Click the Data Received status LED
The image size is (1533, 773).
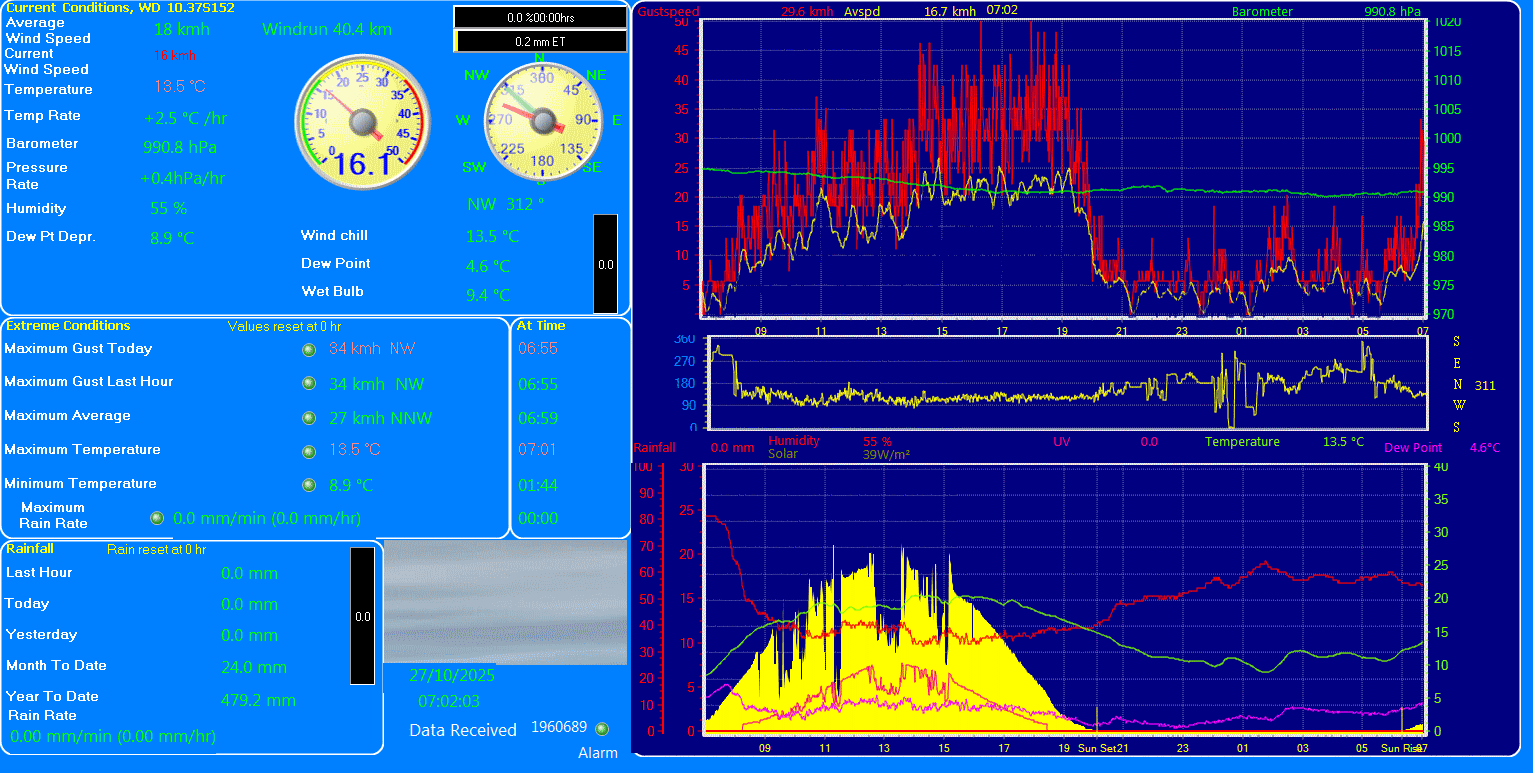click(x=602, y=729)
